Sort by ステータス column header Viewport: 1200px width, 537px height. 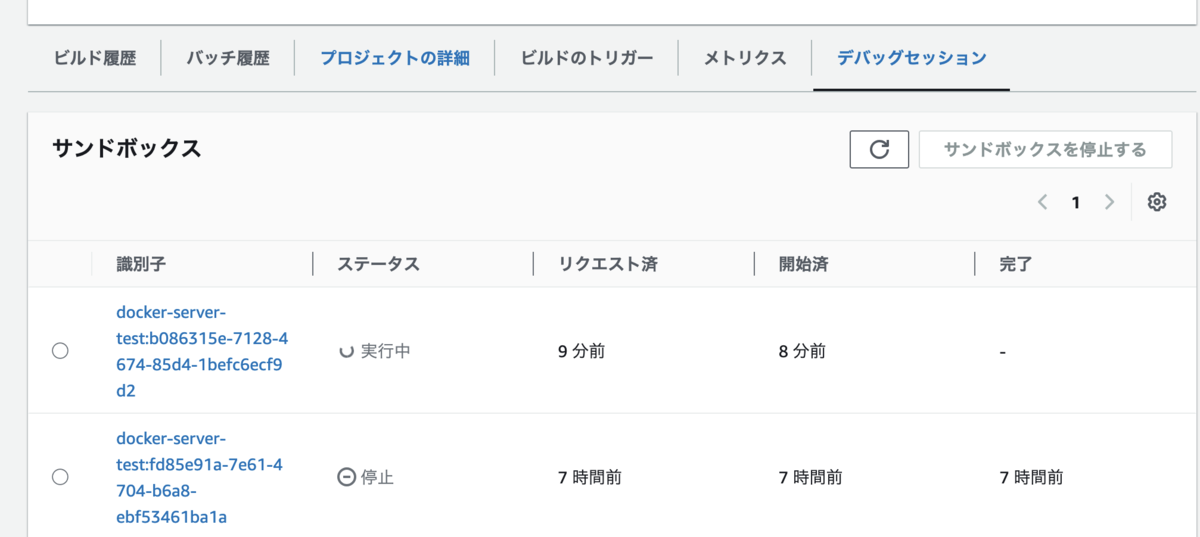tap(378, 264)
